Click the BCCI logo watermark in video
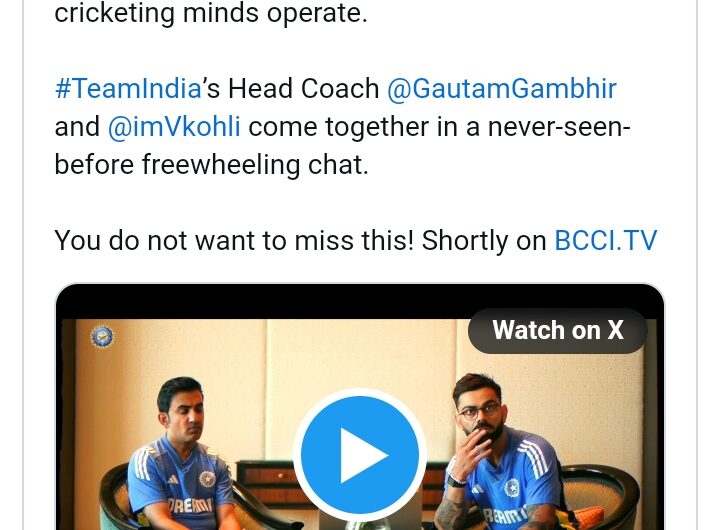 coord(101,337)
